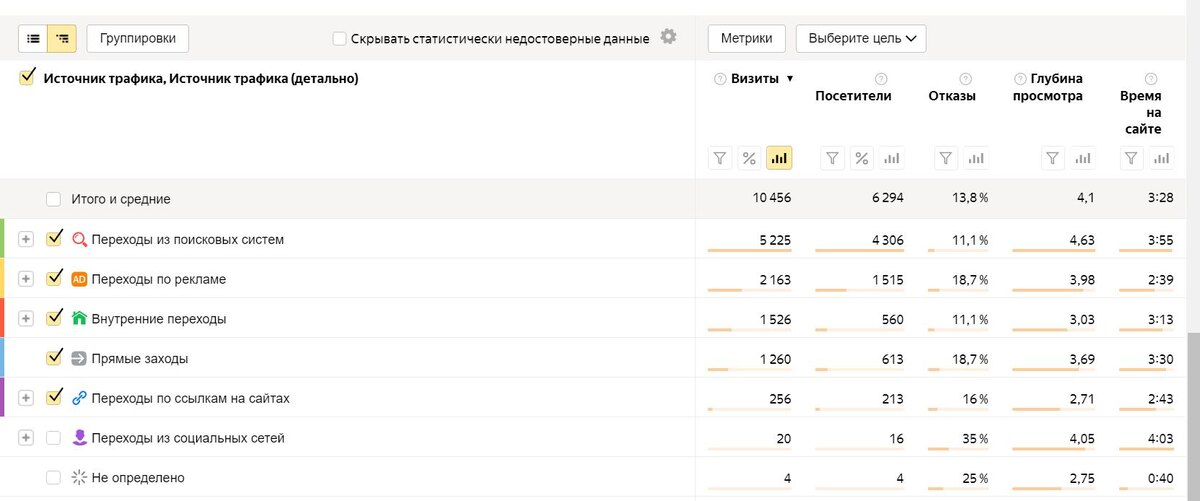This screenshot has width=1200, height=501.
Task: Toggle percent display under Визиты column
Action: pyautogui.click(x=749, y=158)
